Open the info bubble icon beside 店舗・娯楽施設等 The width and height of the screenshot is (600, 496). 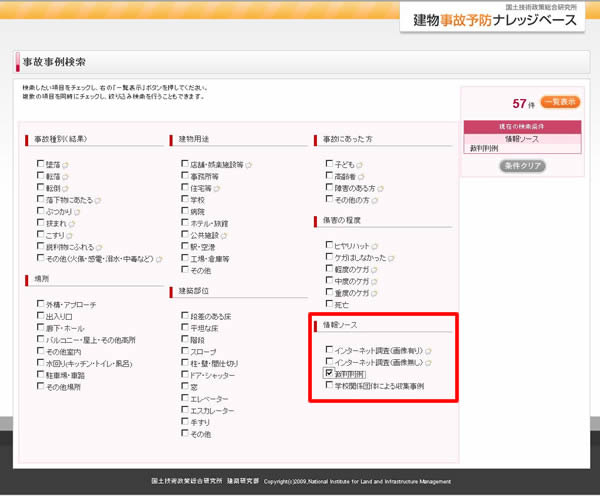click(248, 165)
